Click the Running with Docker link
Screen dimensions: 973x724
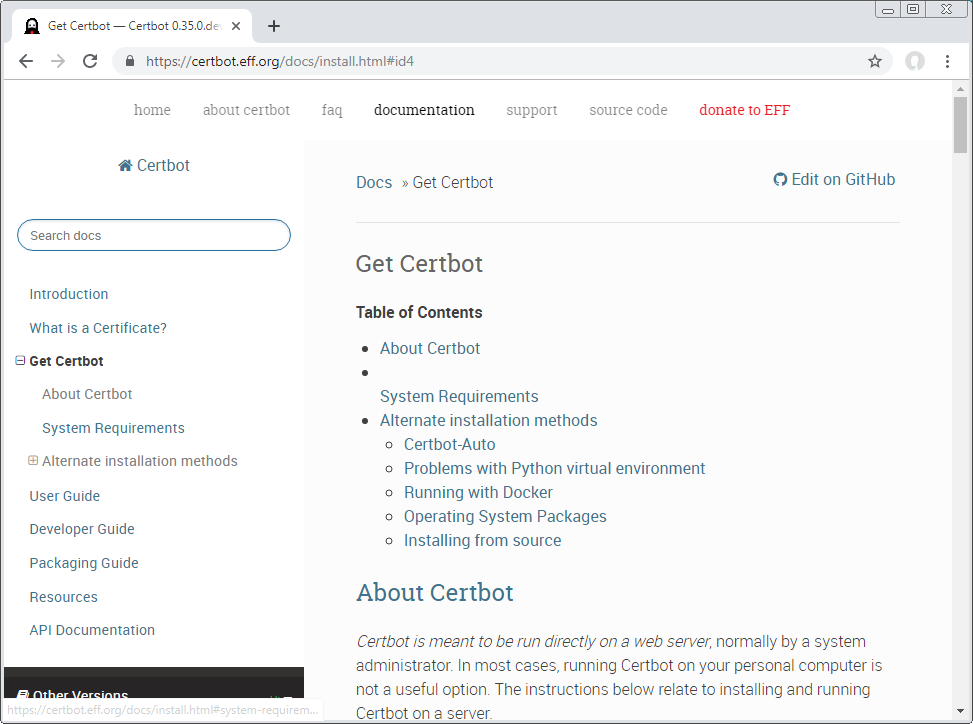478,492
